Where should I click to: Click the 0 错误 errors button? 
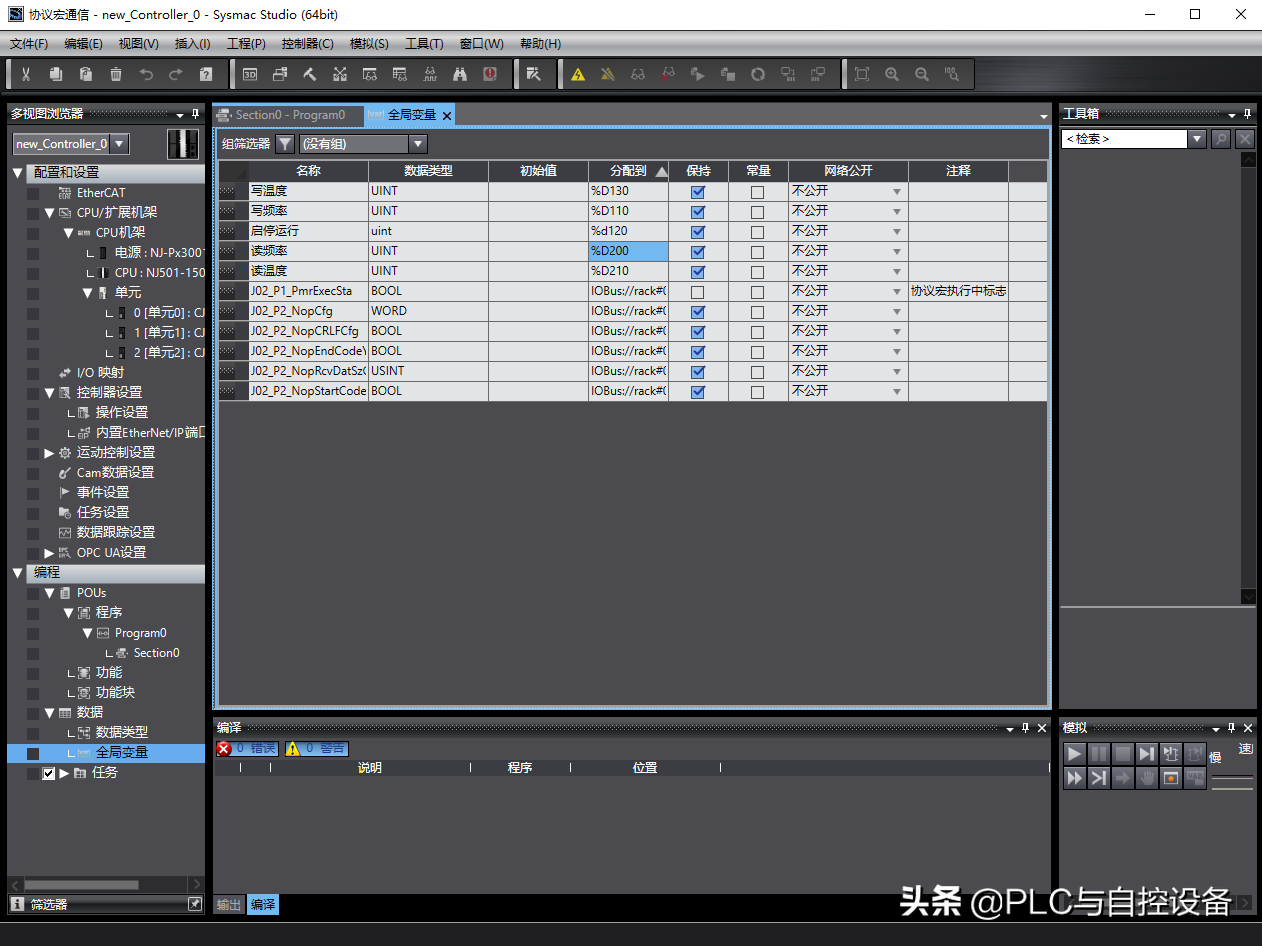247,748
